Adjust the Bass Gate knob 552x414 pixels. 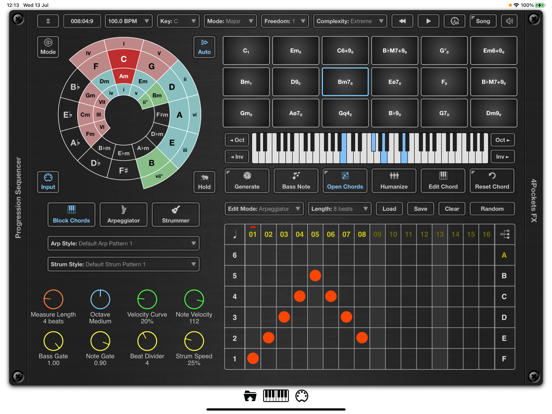click(53, 341)
